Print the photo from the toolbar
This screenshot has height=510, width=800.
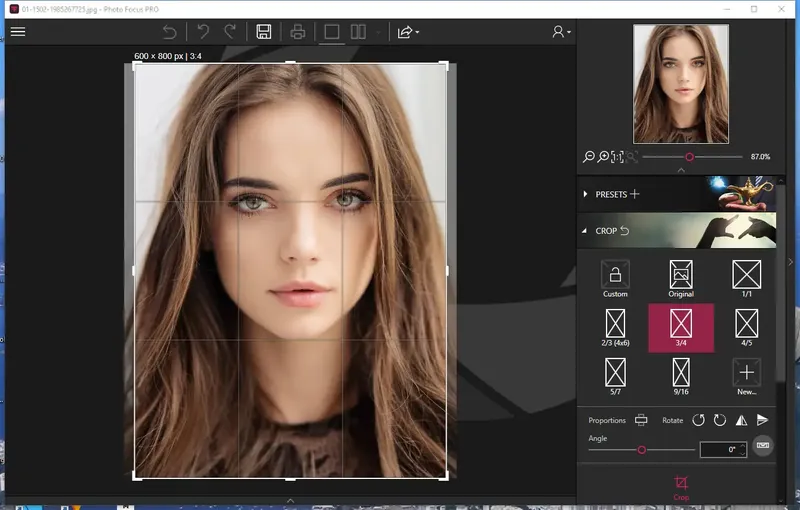297,32
